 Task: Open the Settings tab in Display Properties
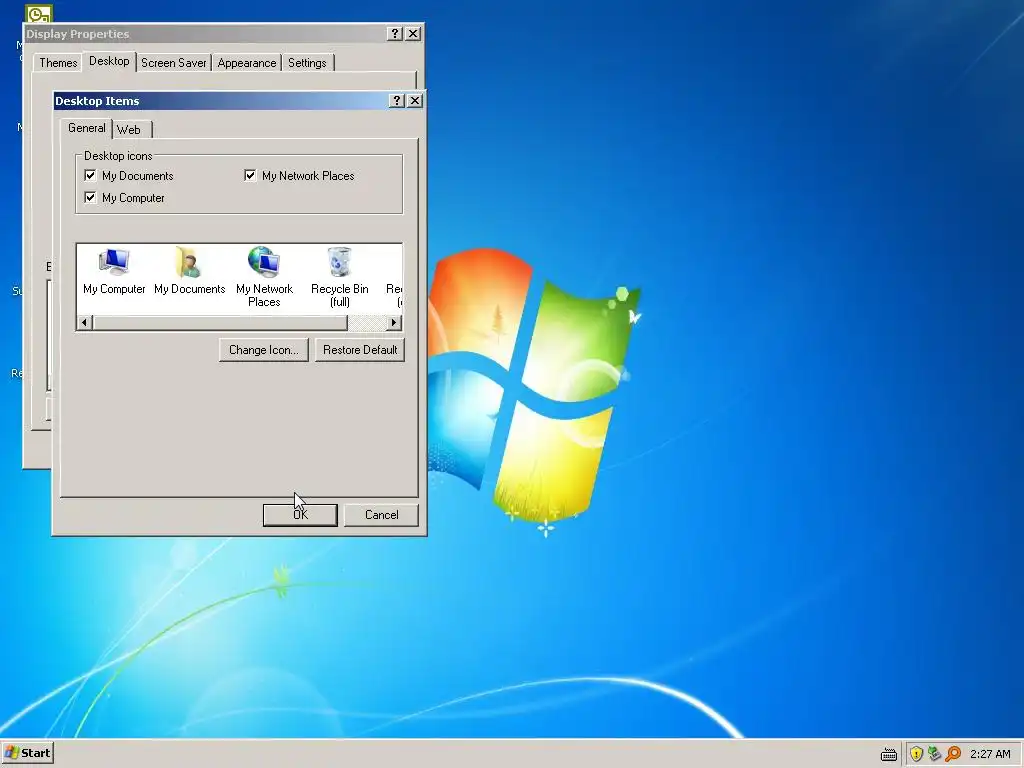click(307, 63)
